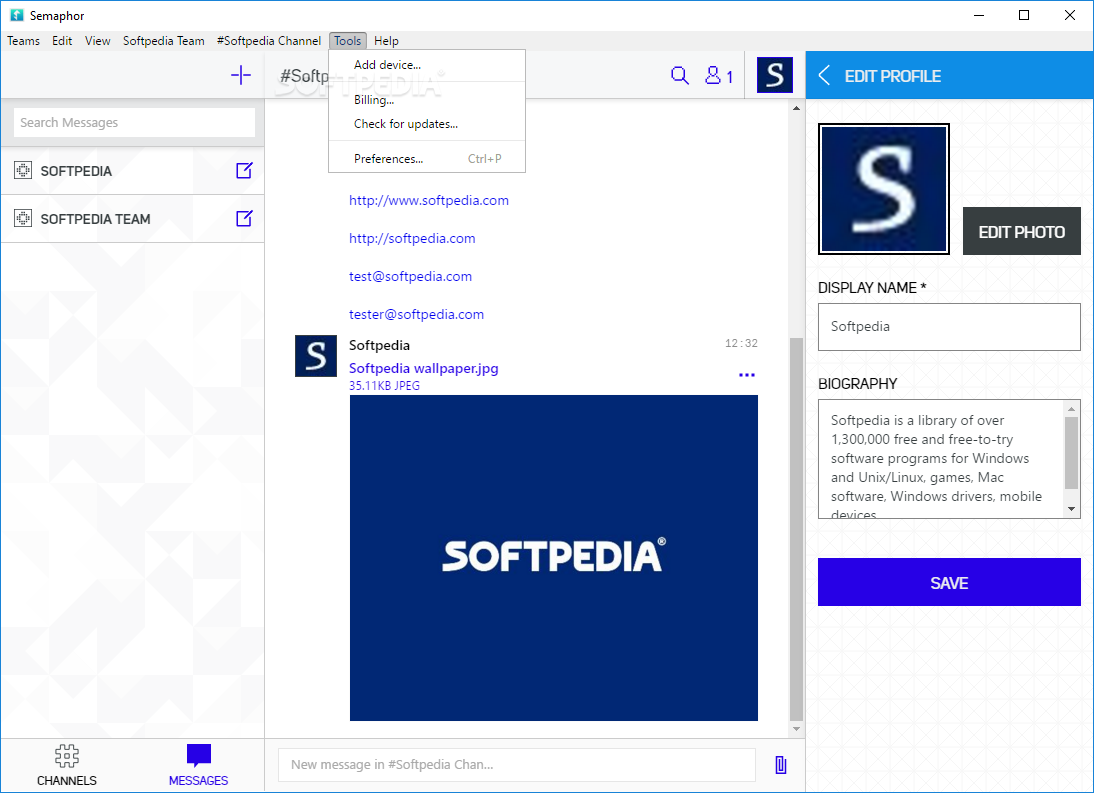The width and height of the screenshot is (1094, 793).
Task: Choose Add device... from Tools menu
Action: point(427,65)
